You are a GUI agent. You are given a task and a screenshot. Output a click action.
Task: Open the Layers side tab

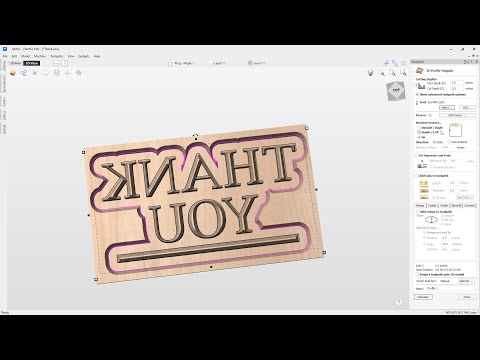coord(4,102)
